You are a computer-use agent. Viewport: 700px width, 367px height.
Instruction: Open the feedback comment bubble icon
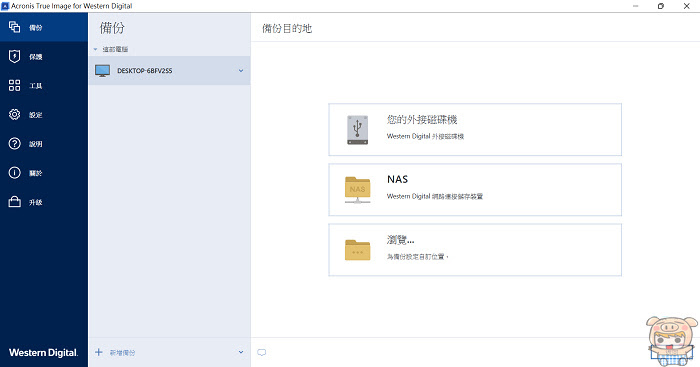(262, 352)
